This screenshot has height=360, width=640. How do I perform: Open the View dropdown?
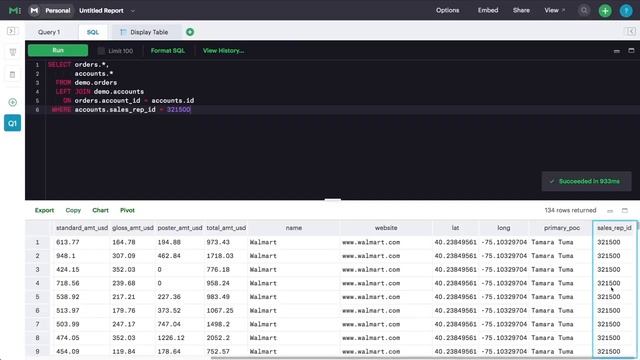click(x=555, y=10)
